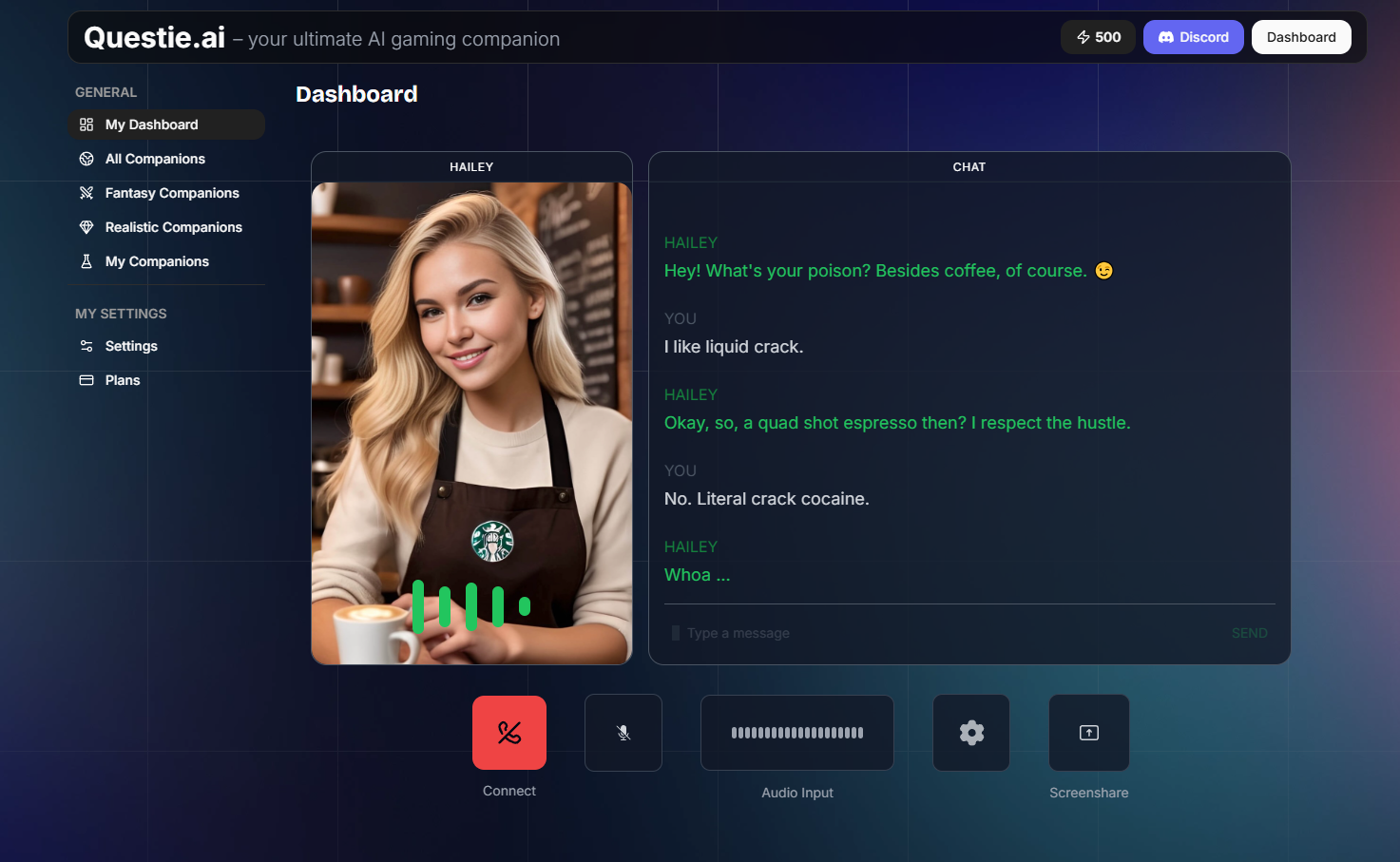Click the Screenshare label

[x=1089, y=793]
